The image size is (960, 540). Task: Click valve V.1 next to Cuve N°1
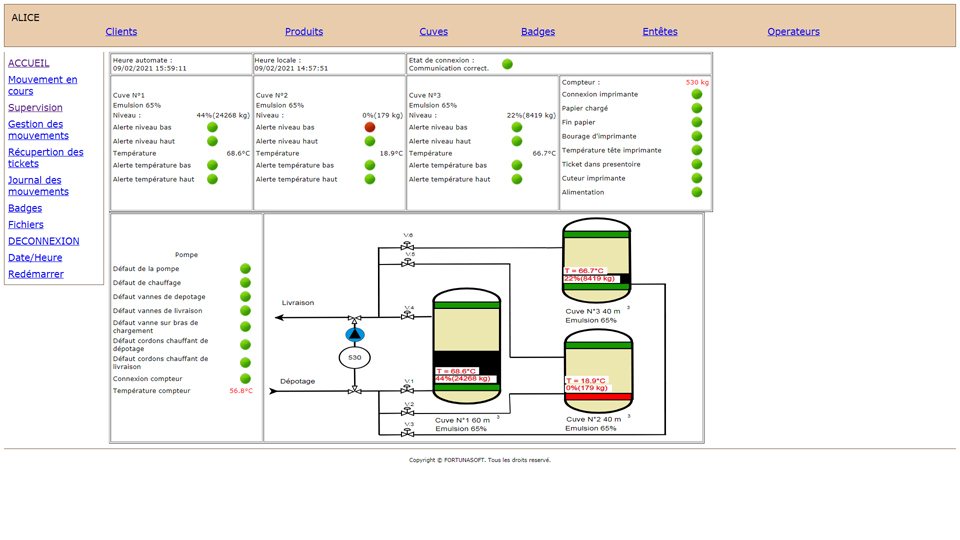pos(408,390)
